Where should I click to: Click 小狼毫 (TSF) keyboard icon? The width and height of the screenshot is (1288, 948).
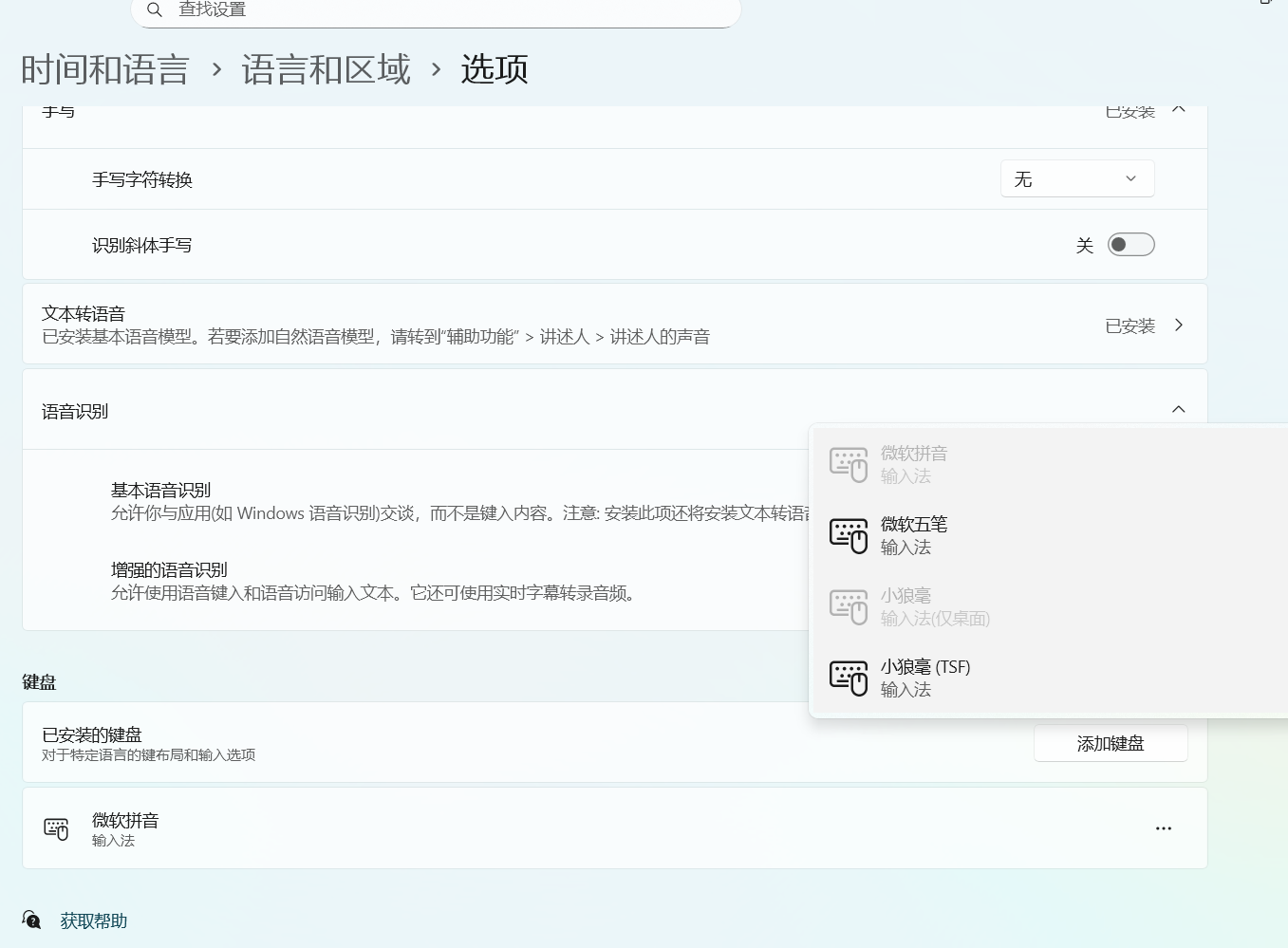tap(849, 678)
